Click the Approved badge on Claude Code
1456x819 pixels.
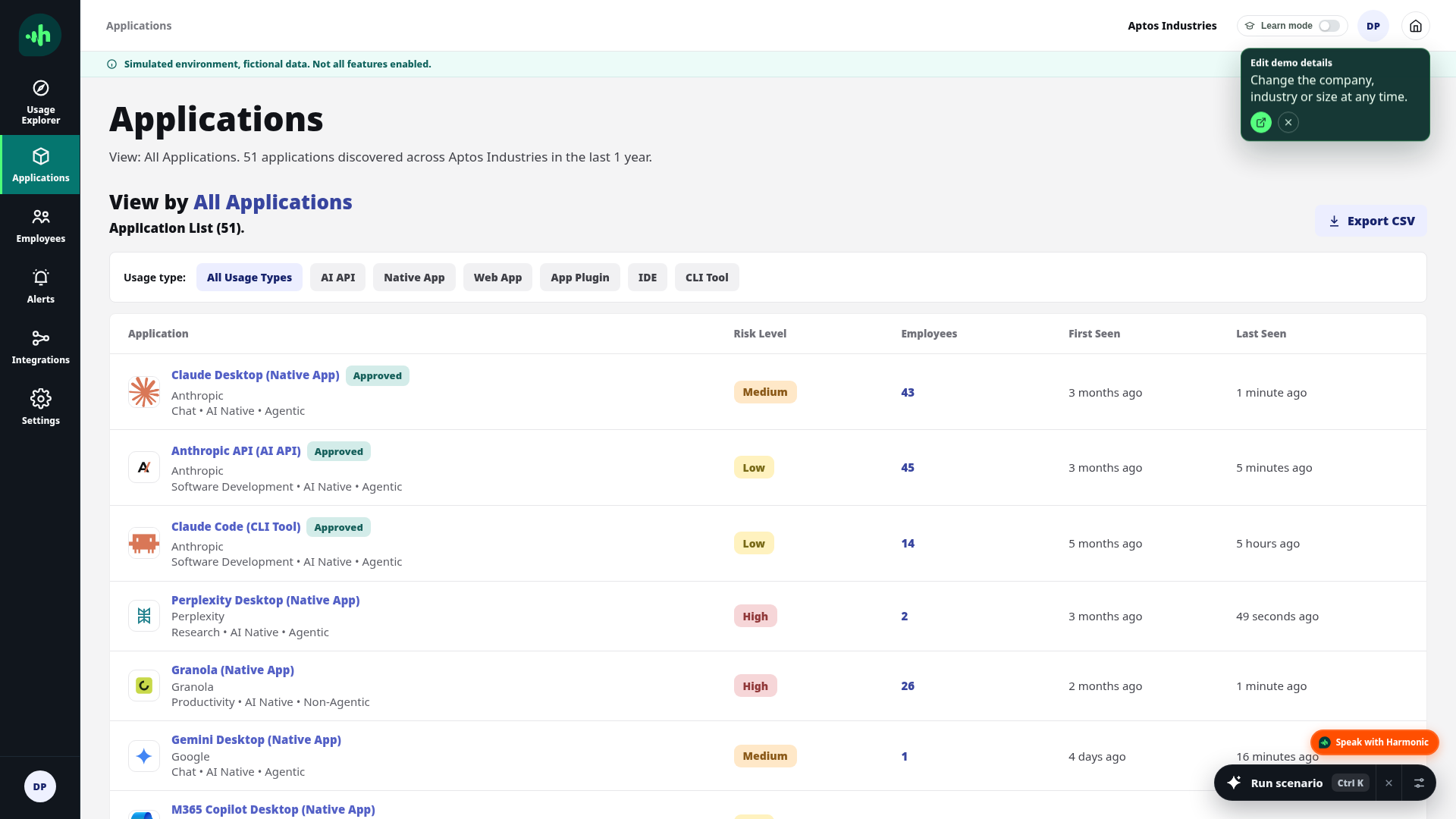(339, 528)
